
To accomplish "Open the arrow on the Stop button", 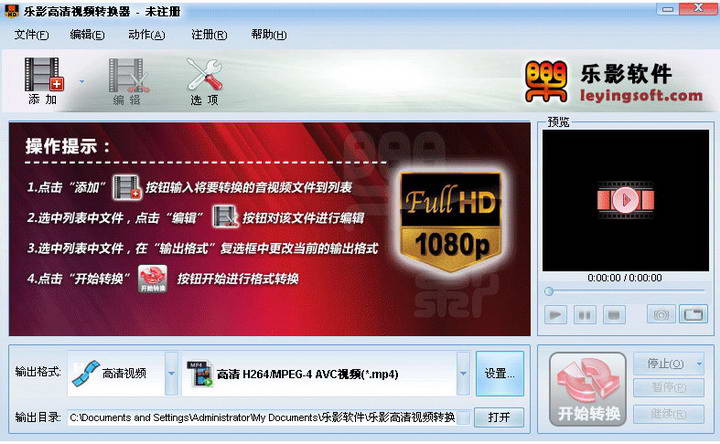I will point(699,364).
